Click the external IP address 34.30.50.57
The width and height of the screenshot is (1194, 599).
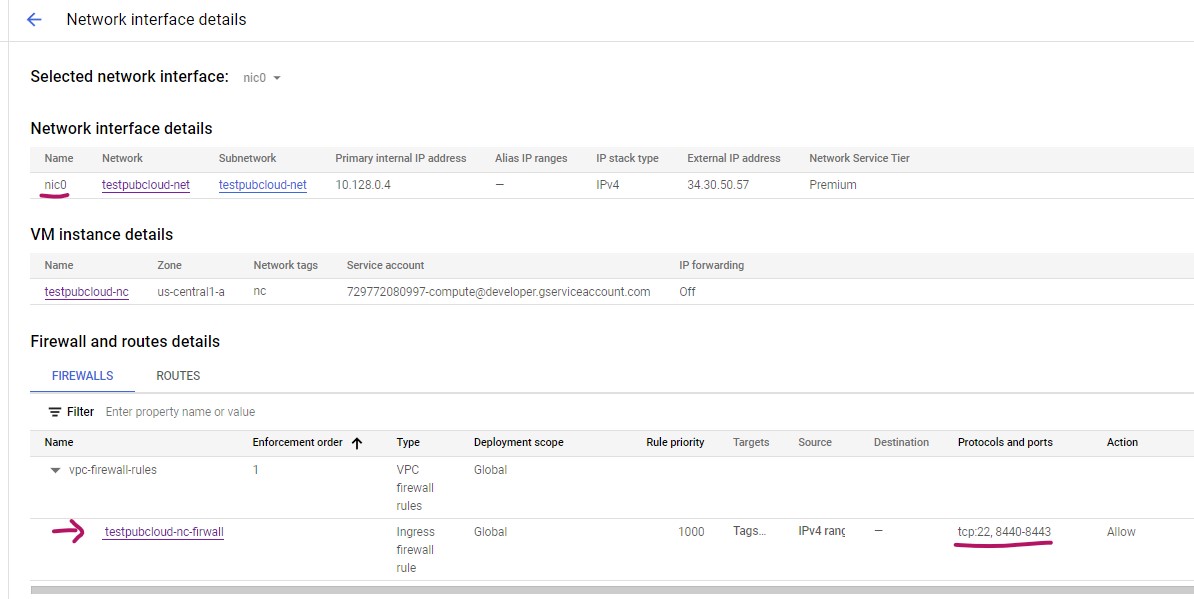point(718,185)
